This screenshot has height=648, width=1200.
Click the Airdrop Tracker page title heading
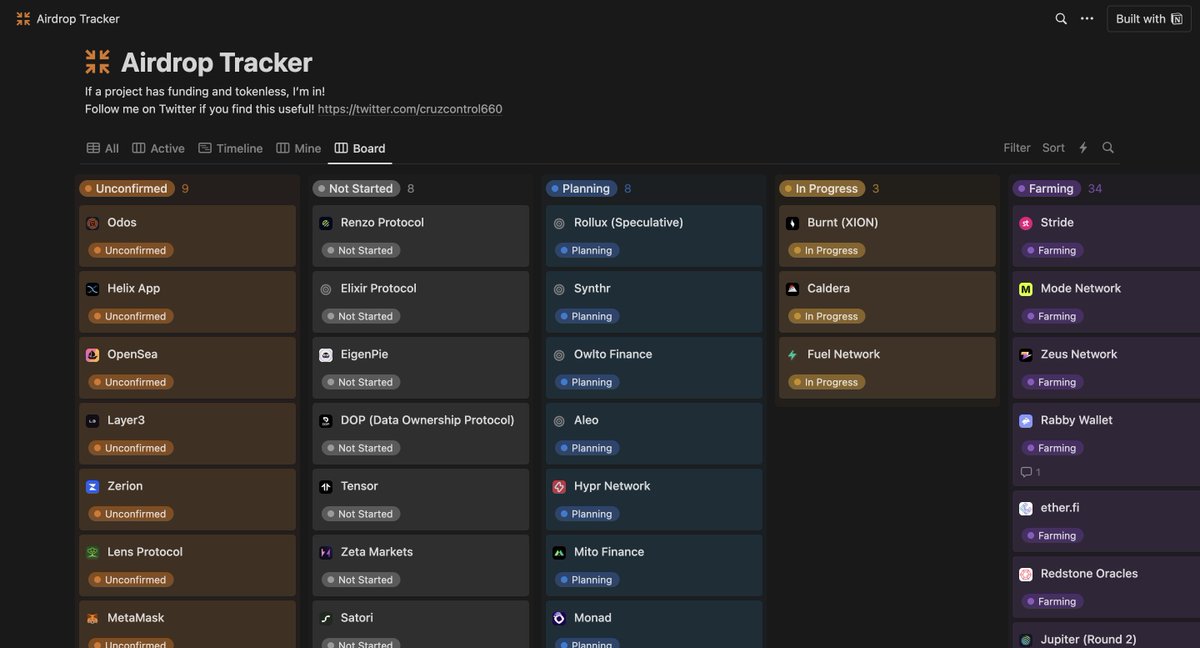pos(217,62)
